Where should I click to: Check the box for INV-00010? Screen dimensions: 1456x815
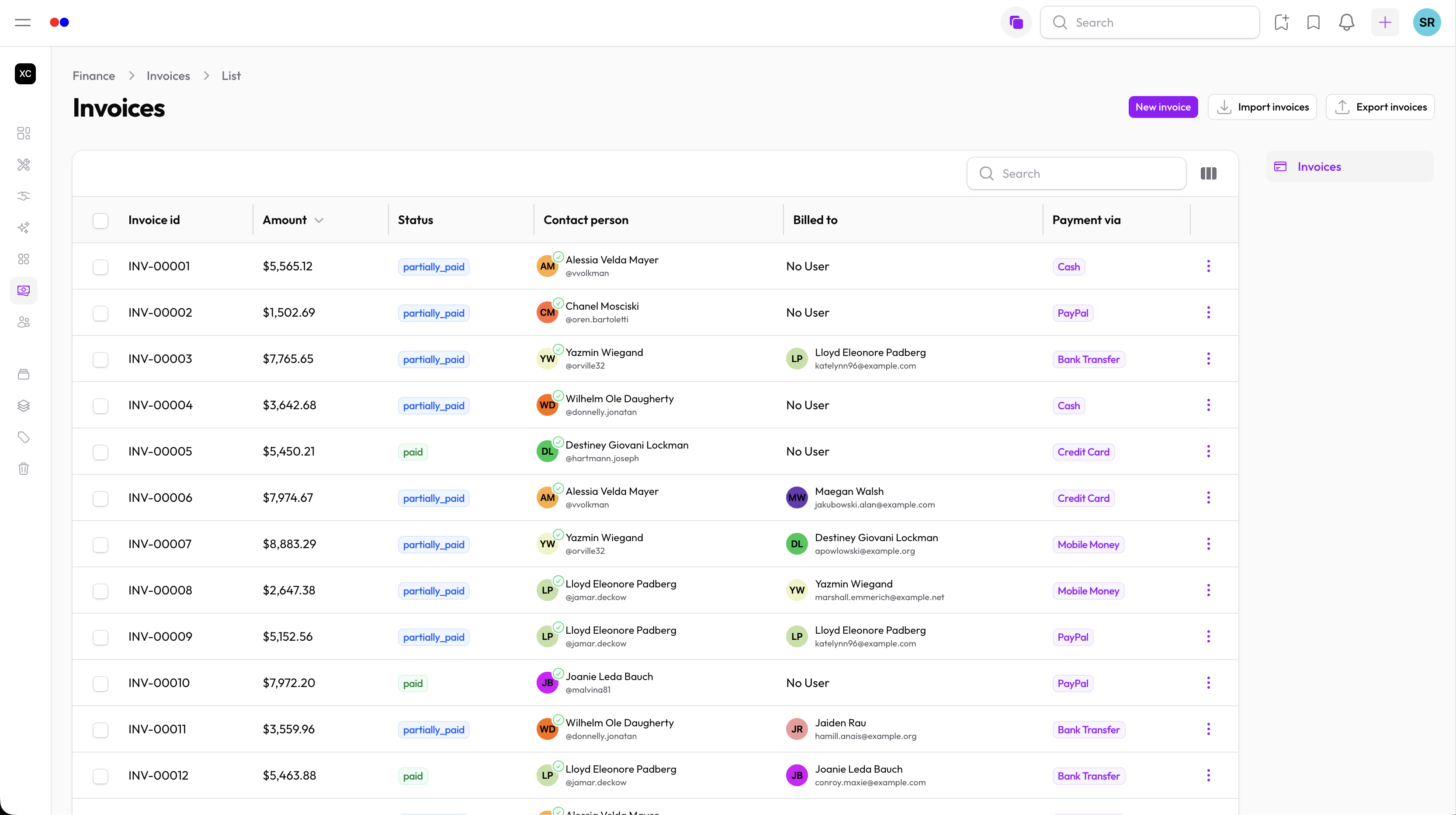click(x=101, y=684)
